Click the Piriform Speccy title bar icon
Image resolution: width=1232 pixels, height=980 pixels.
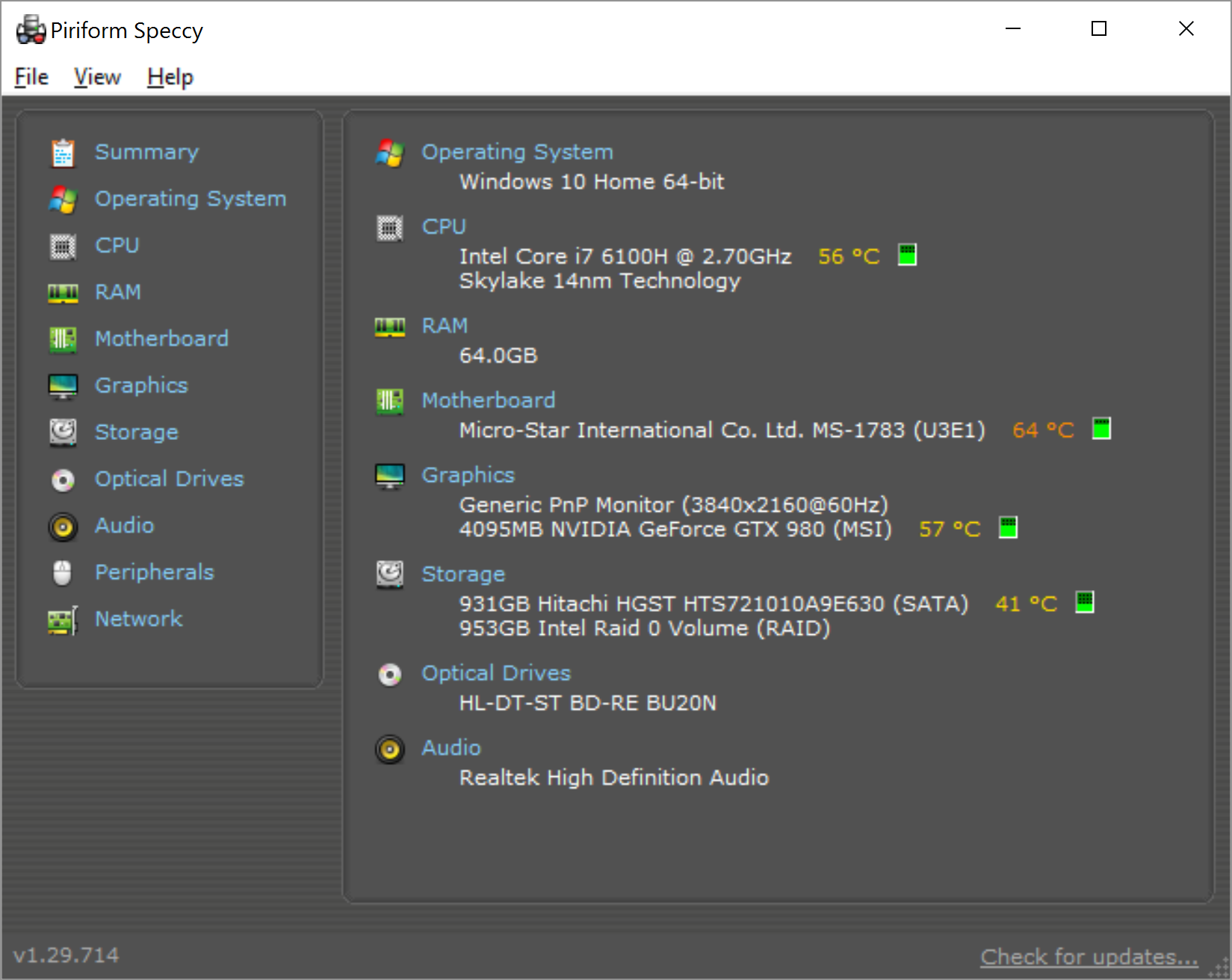(x=31, y=30)
